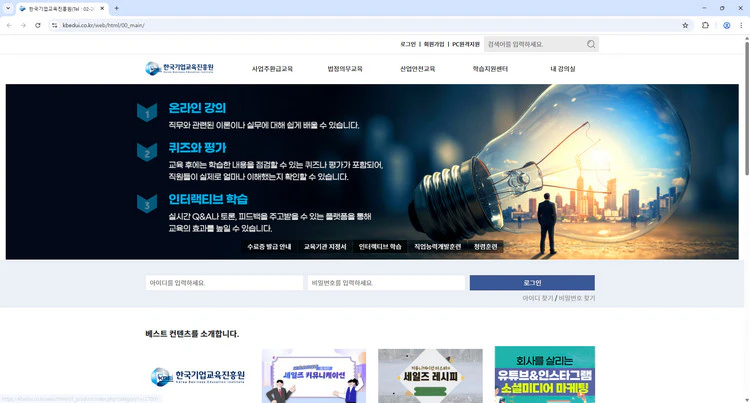Select the 인터랙티브 학습 banner tab
Viewport: 750px width, 403px height.
[x=380, y=247]
